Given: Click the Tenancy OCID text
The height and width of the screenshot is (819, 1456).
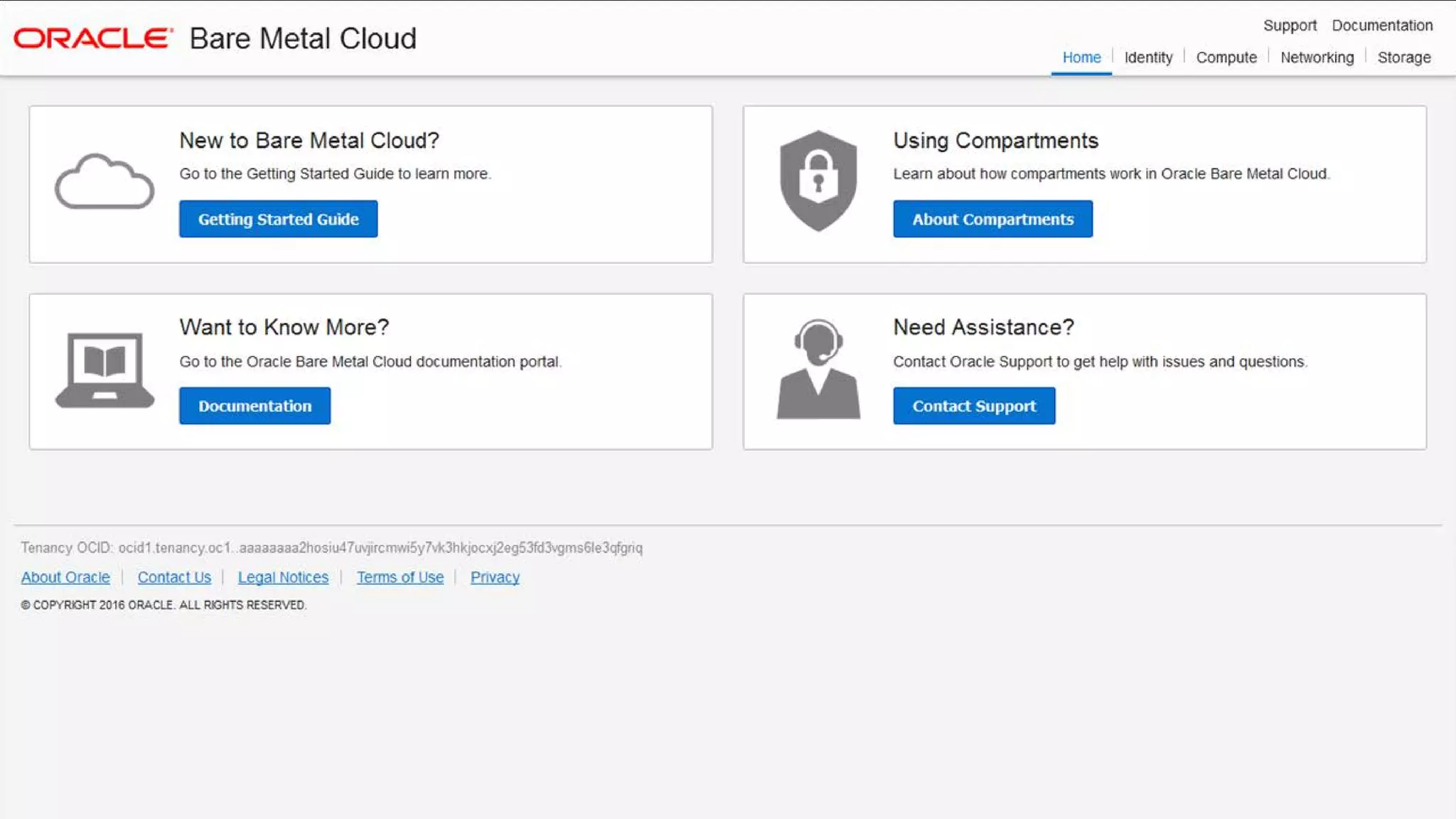Looking at the screenshot, I should [331, 547].
